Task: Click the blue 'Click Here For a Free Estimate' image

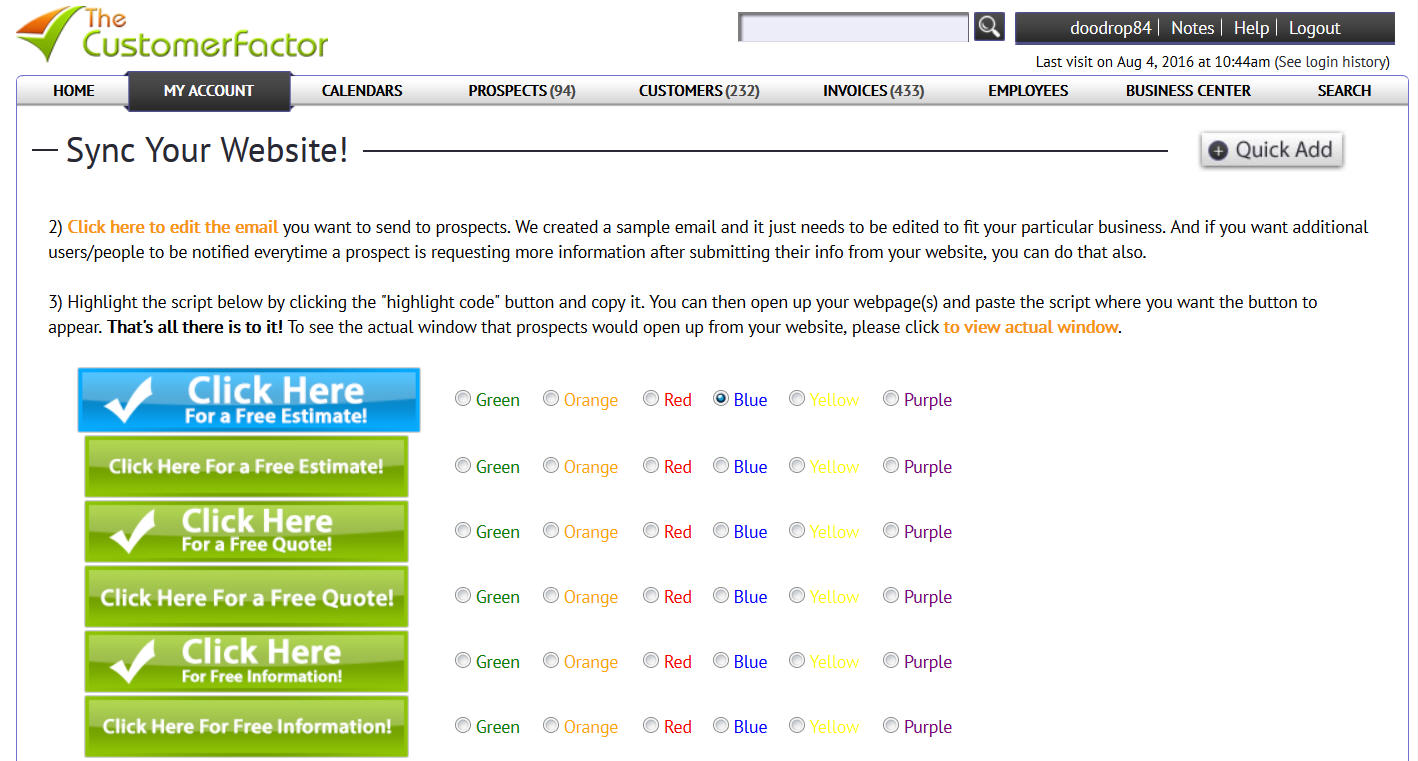Action: tap(249, 400)
